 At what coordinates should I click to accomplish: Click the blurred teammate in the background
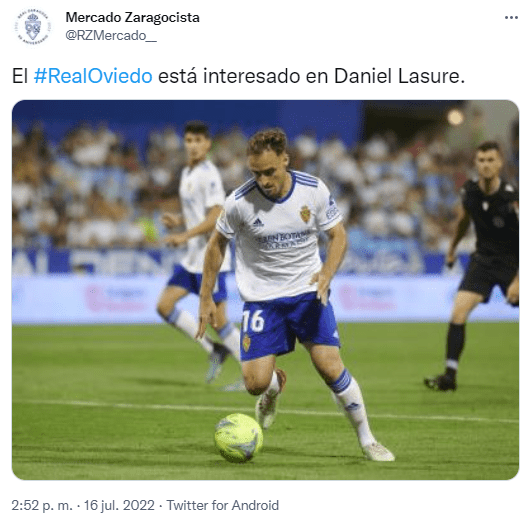point(197,250)
